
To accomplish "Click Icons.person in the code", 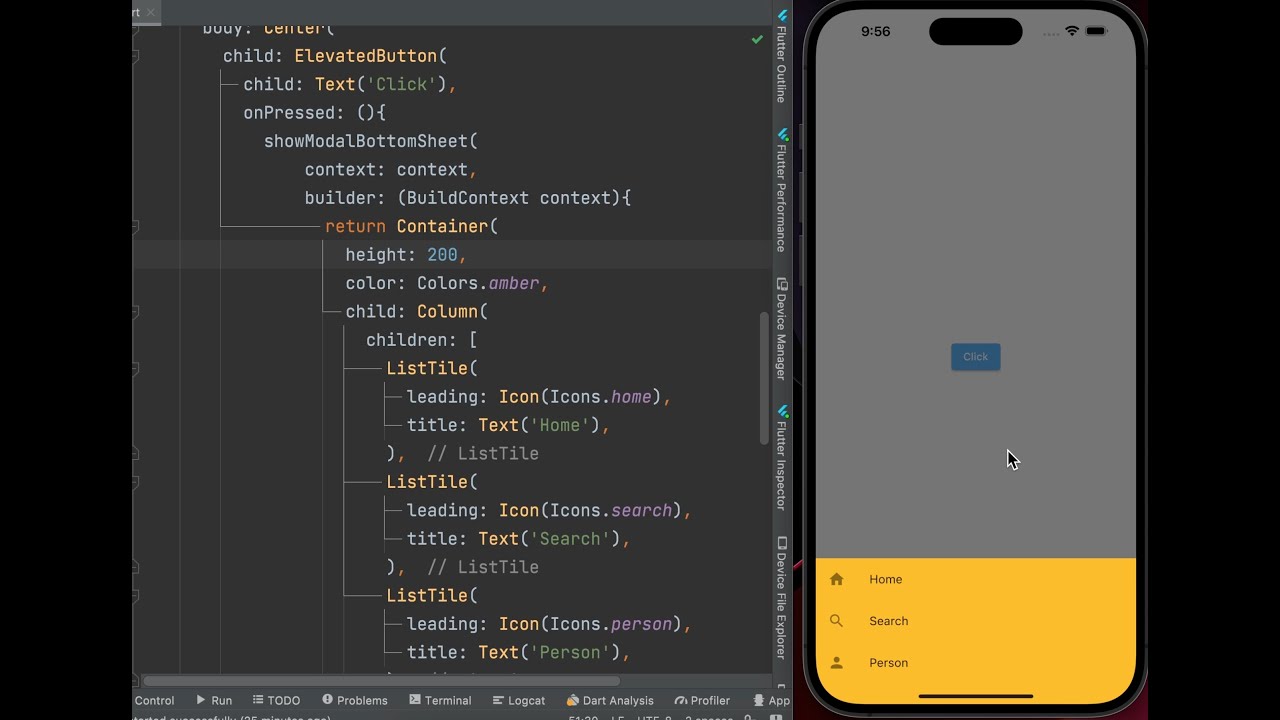I will (611, 624).
